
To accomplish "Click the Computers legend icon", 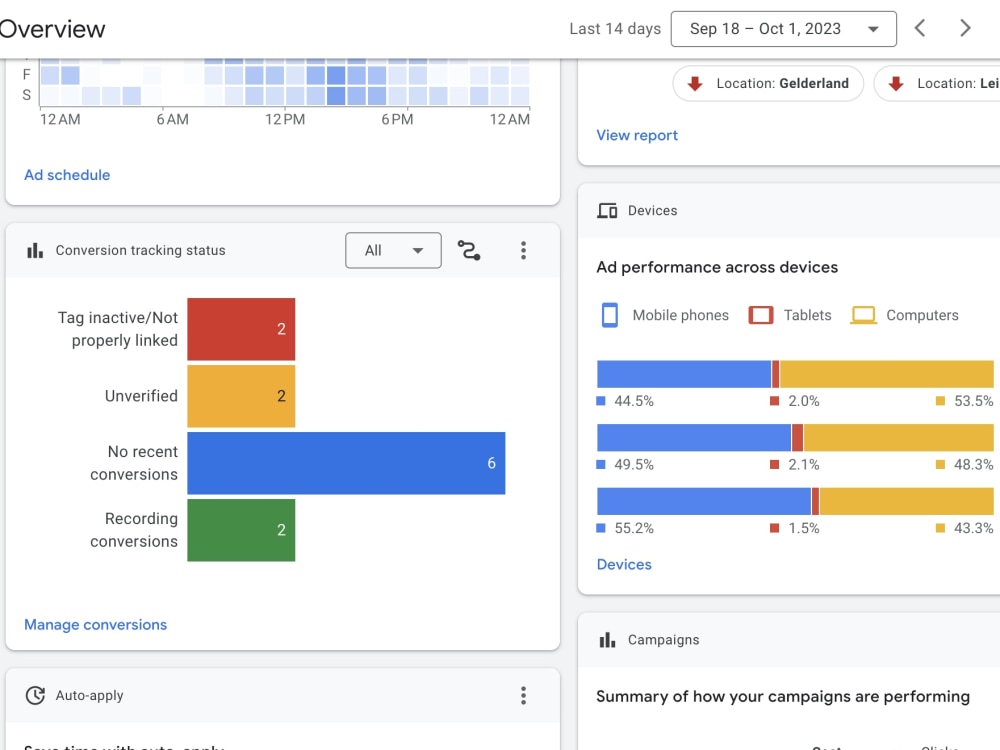I will (x=864, y=315).
